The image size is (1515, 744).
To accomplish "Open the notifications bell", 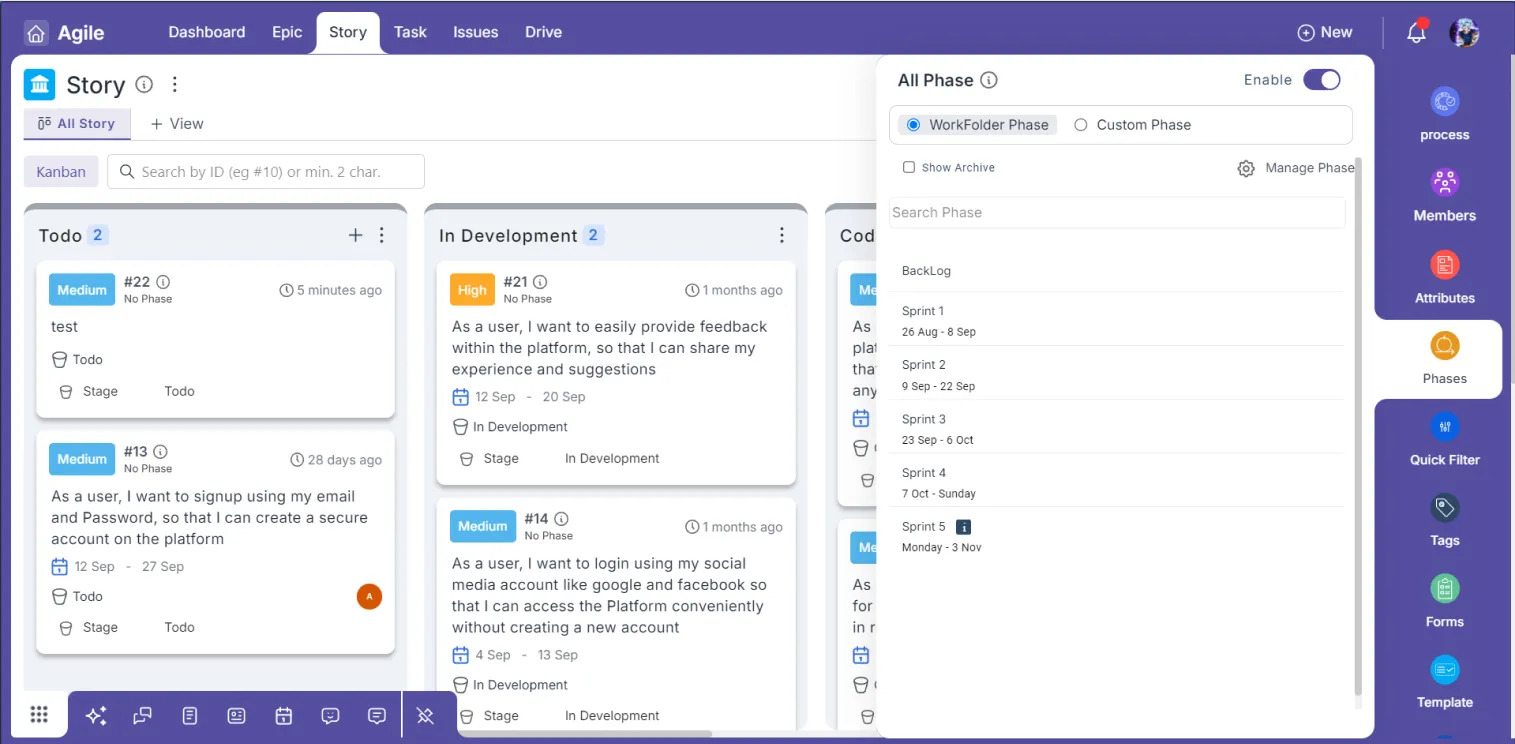I will tap(1416, 33).
